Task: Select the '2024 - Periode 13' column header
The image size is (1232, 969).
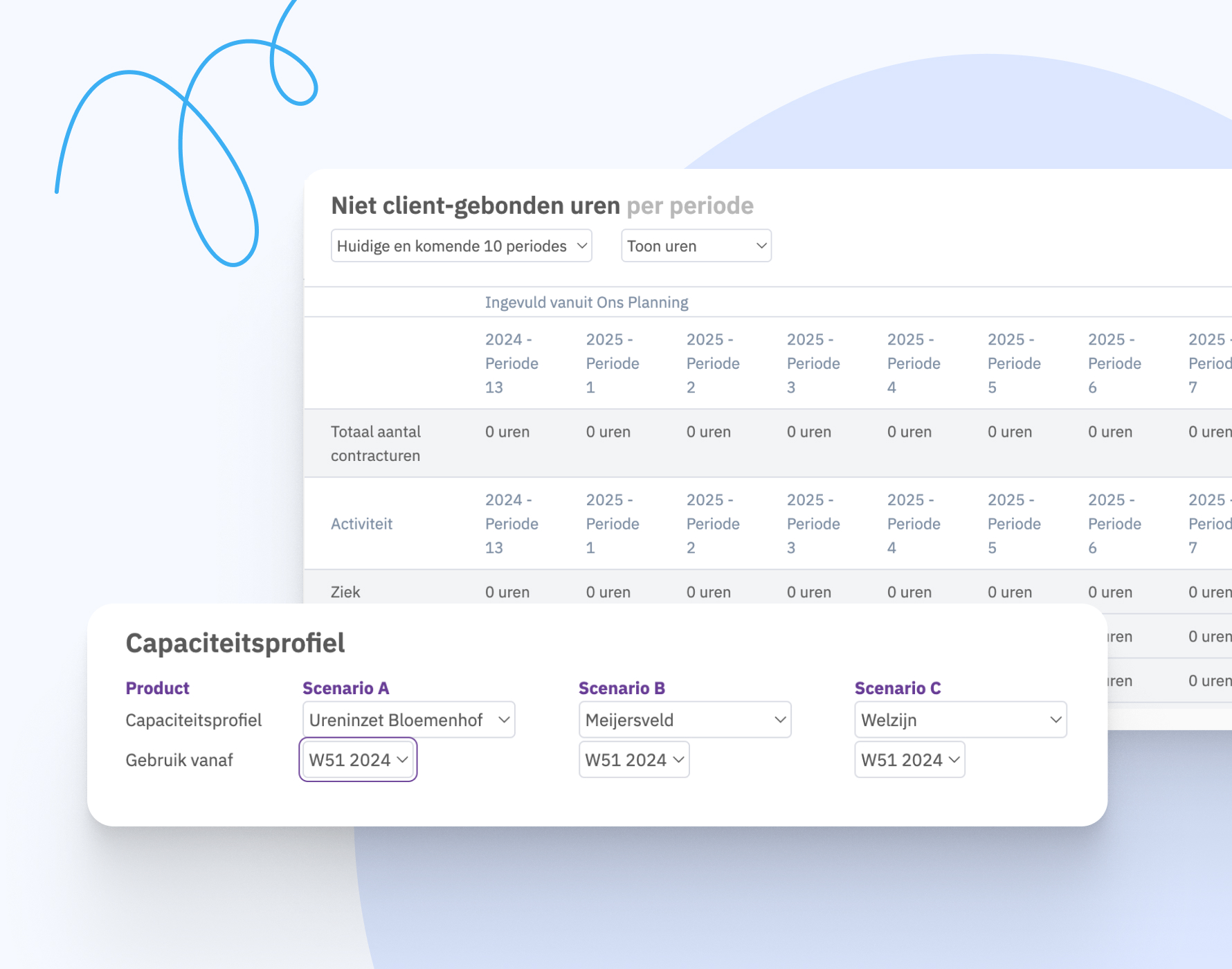Action: (x=511, y=363)
